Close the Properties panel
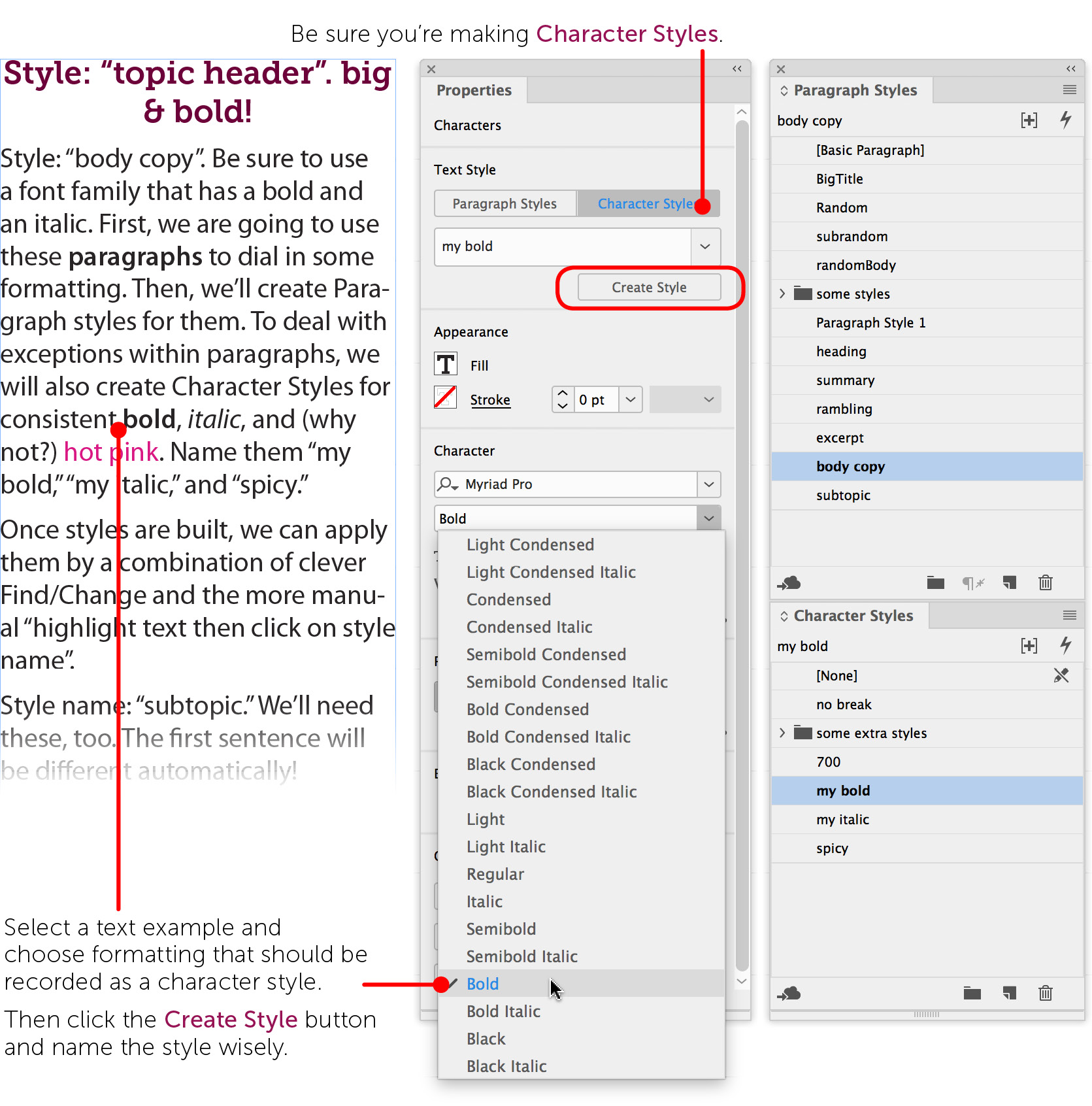Screen dimensions: 1092x1106 pos(431,69)
